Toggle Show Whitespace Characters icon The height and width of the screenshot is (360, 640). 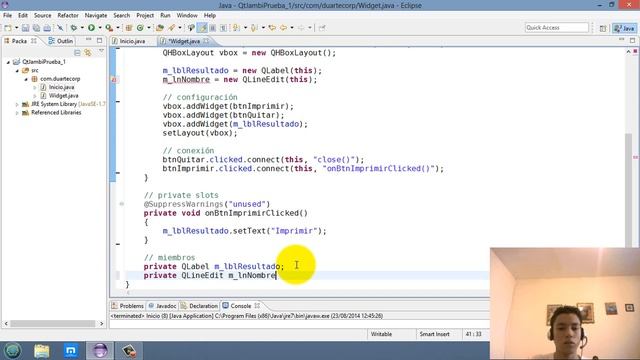click(223, 28)
